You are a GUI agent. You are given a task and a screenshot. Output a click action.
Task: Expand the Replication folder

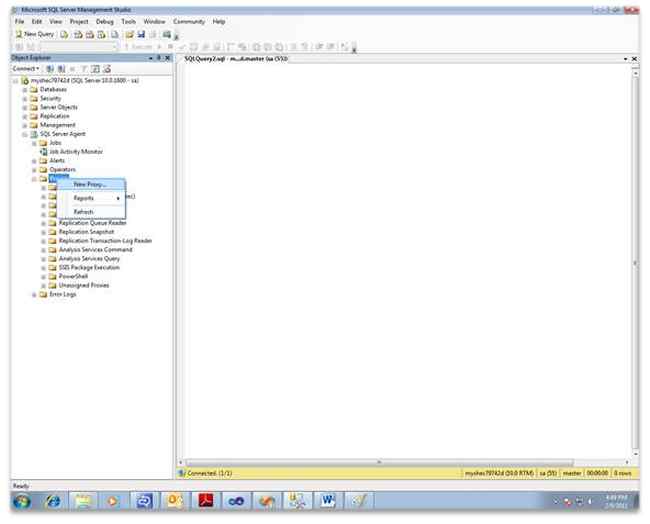pyautogui.click(x=25, y=116)
